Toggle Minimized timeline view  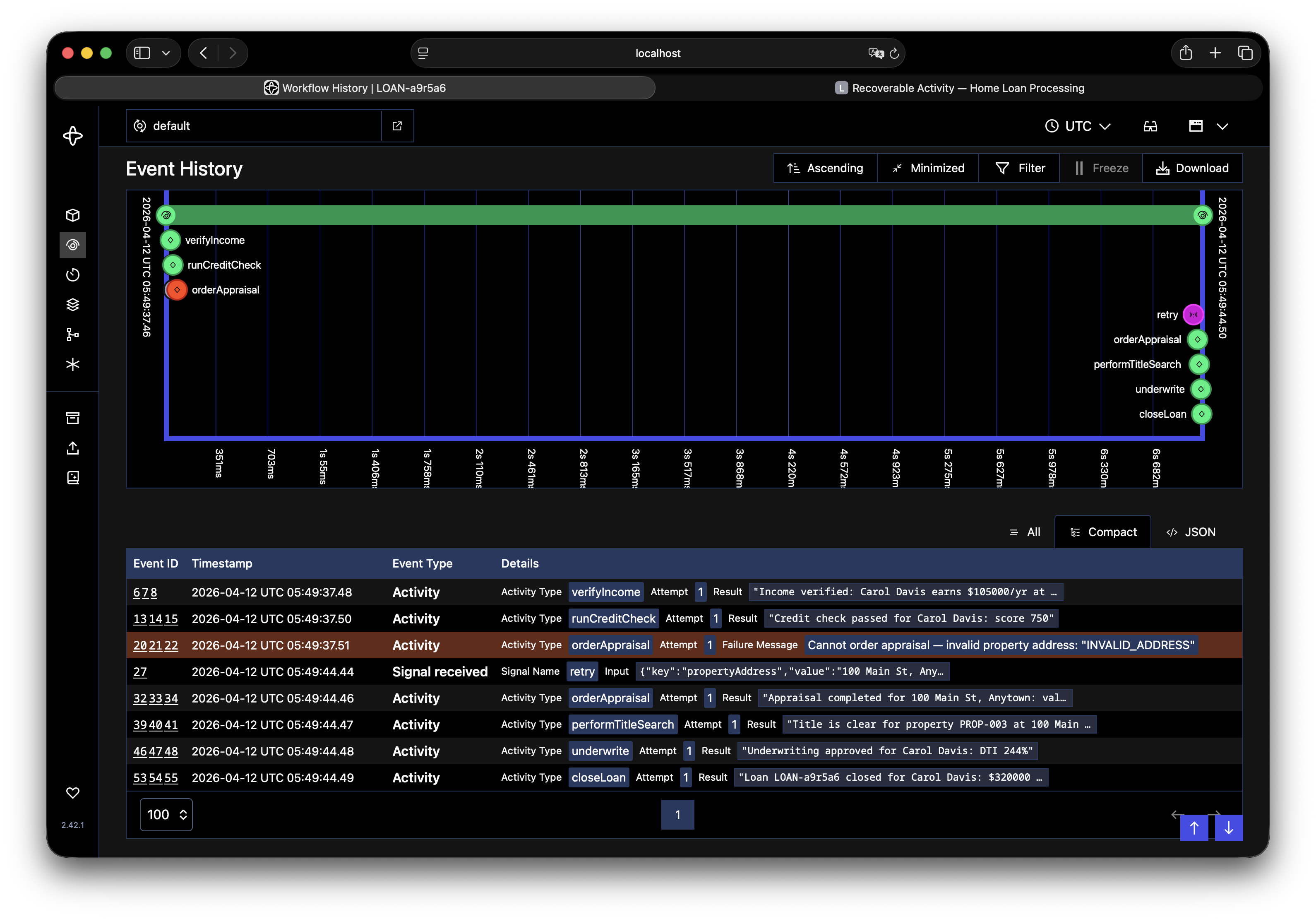coord(928,168)
